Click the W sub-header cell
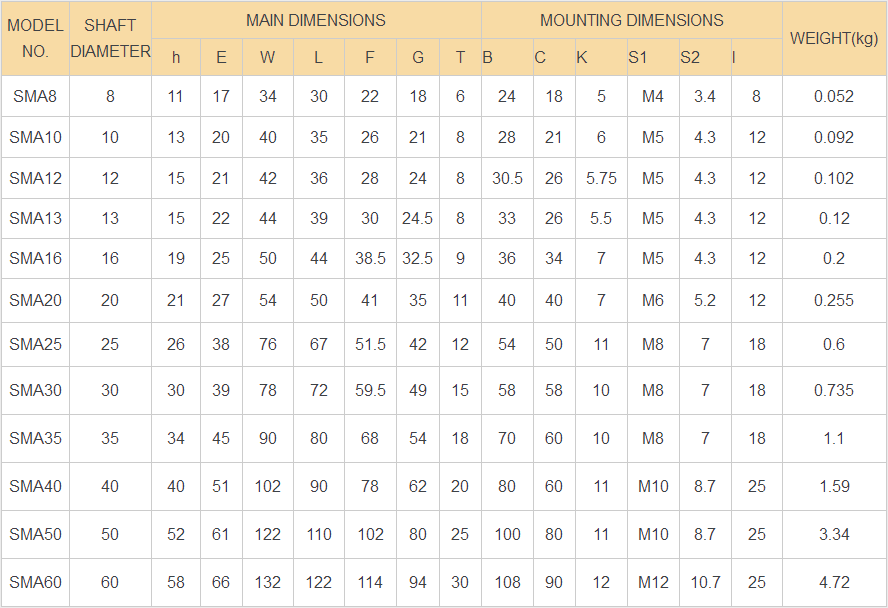888x608 pixels. pyautogui.click(x=267, y=57)
